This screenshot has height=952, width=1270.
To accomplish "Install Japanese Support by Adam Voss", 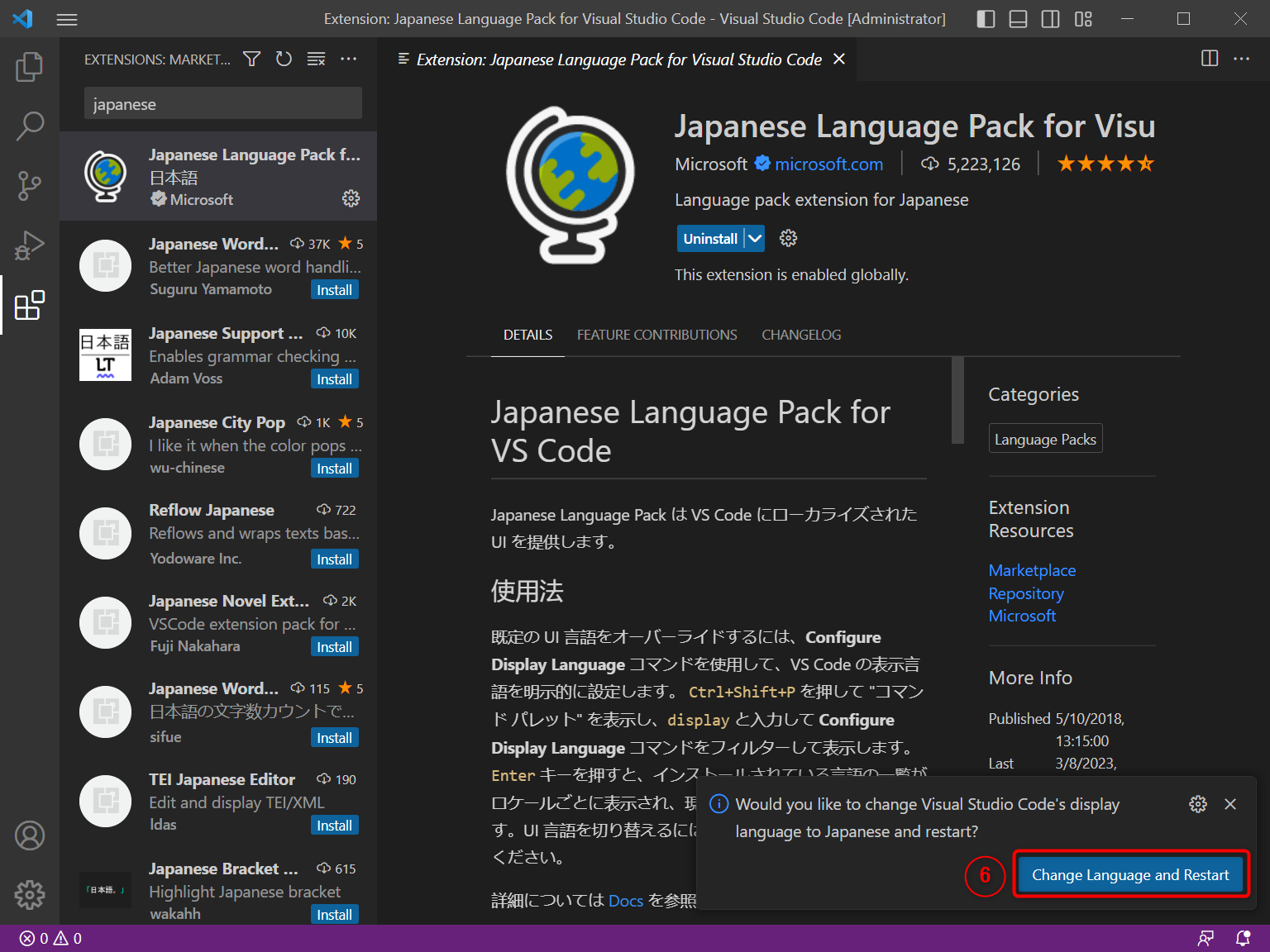I will pyautogui.click(x=334, y=379).
